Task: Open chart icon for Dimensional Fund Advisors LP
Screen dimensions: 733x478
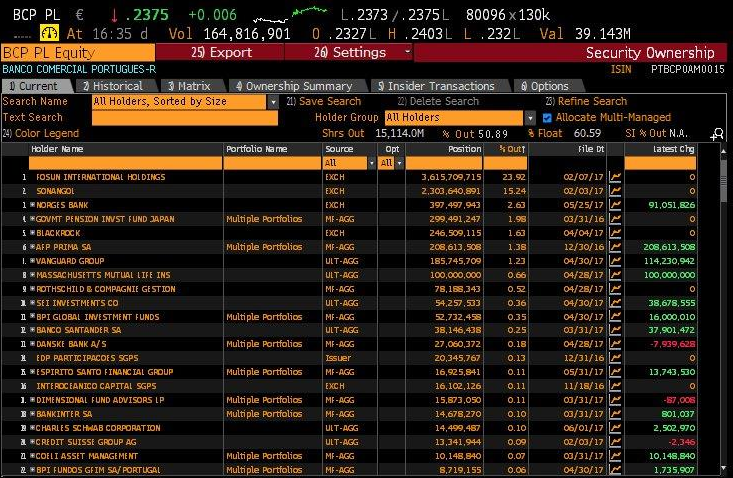Action: pos(615,400)
